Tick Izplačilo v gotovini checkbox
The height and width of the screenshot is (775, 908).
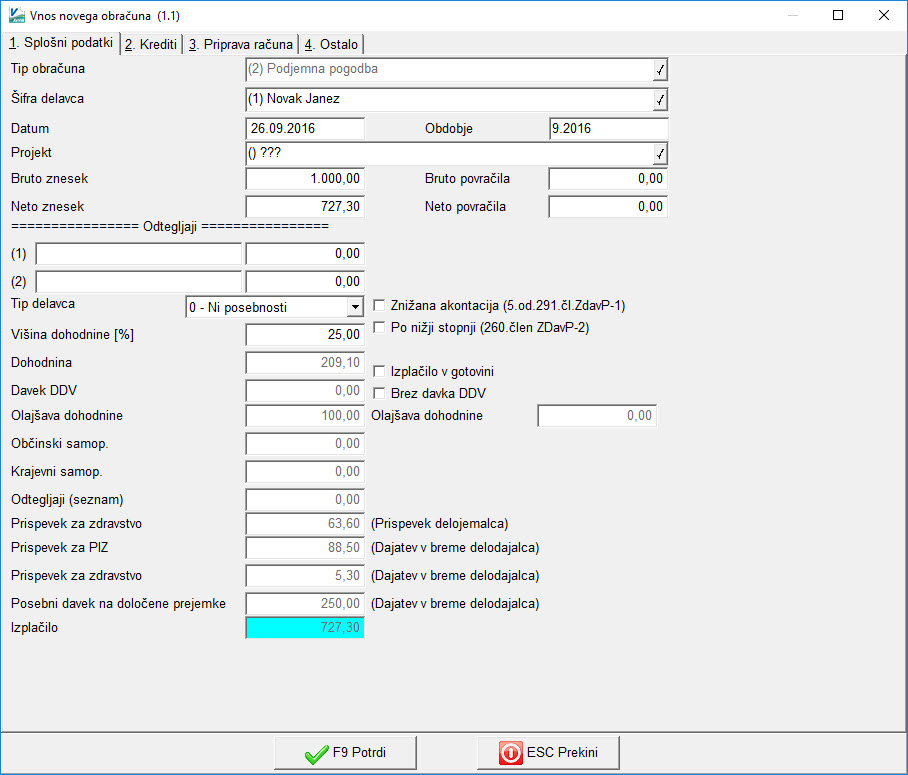click(x=379, y=371)
